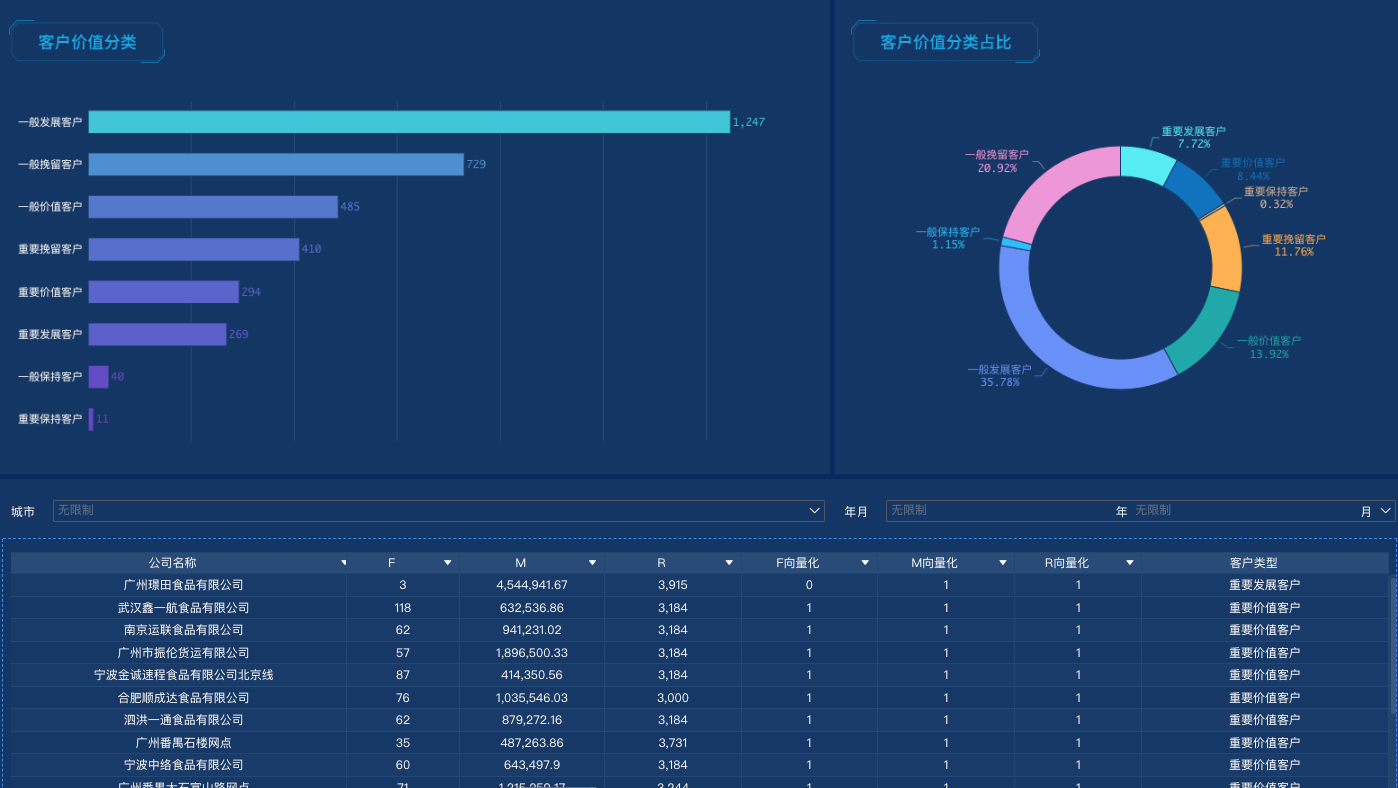Click the 35.78% donut label

pos(1000,382)
